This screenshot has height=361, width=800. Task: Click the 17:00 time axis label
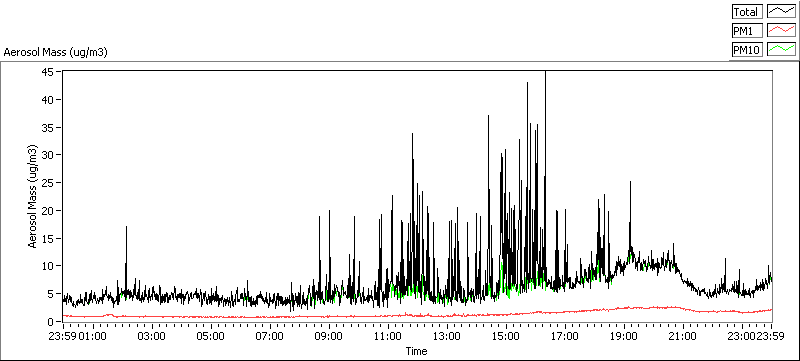(x=565, y=337)
